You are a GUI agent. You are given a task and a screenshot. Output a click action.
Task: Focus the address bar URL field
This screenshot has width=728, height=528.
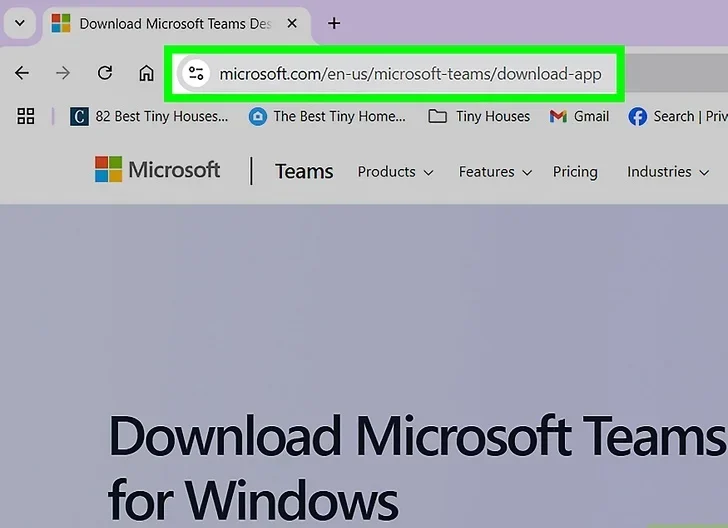coord(410,74)
